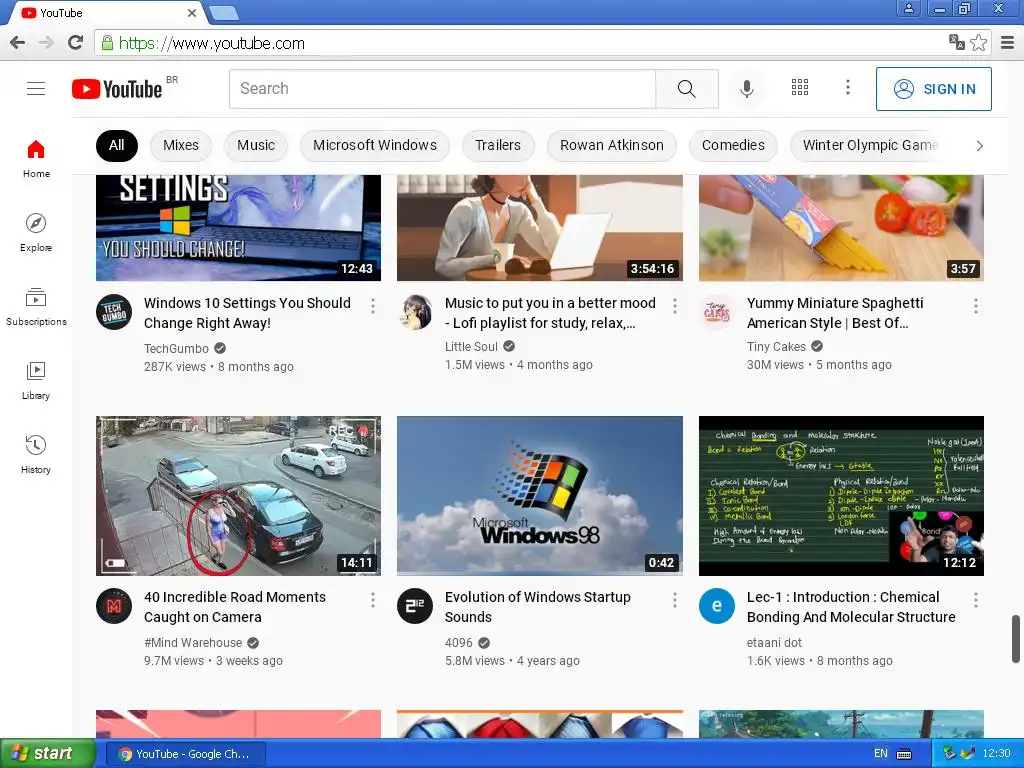Open a new browser tab
The height and width of the screenshot is (768, 1024).
click(224, 12)
